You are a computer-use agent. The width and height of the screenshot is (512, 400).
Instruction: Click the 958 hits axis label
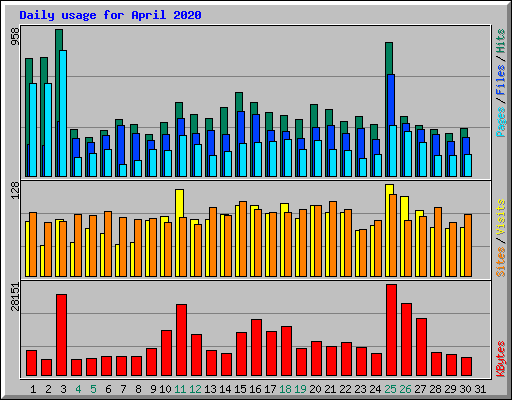pos(15,37)
